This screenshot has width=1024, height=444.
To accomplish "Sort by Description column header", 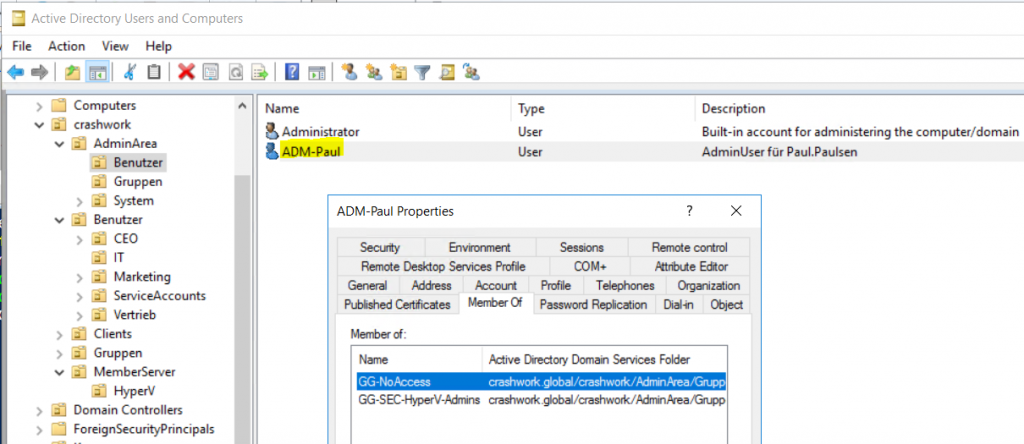I will point(733,109).
